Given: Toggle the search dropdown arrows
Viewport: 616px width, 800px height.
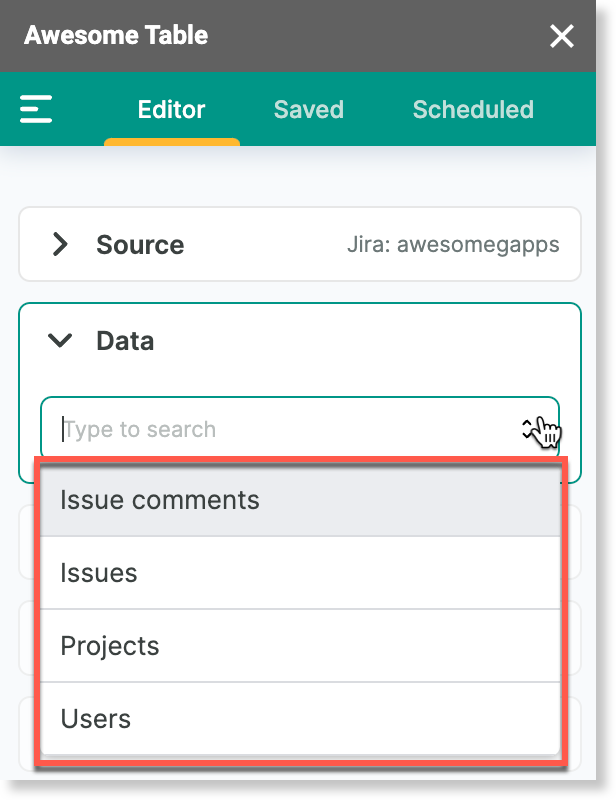Looking at the screenshot, I should tap(528, 429).
